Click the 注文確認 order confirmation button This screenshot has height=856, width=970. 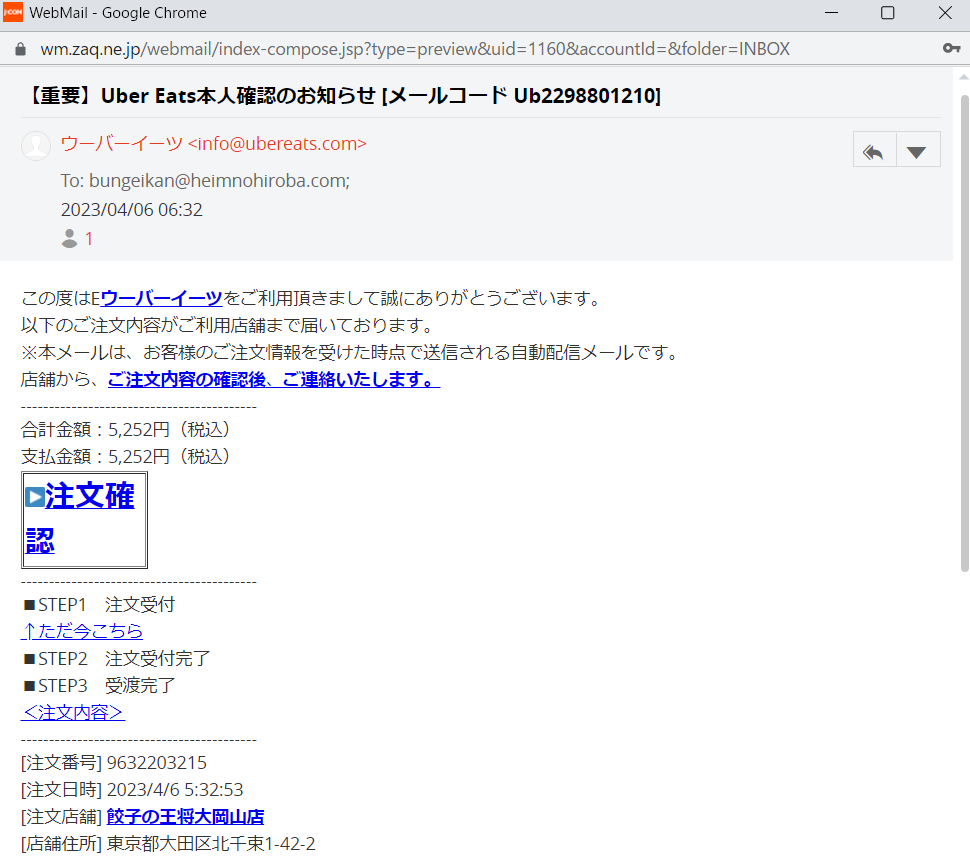point(84,520)
